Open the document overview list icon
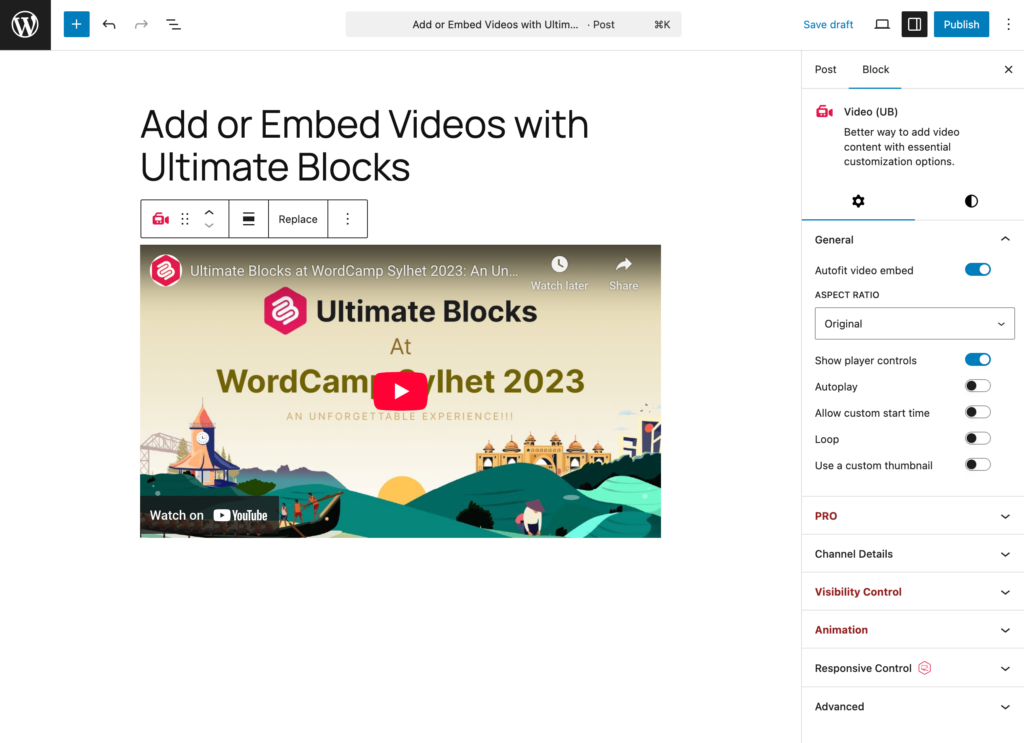 click(x=173, y=24)
